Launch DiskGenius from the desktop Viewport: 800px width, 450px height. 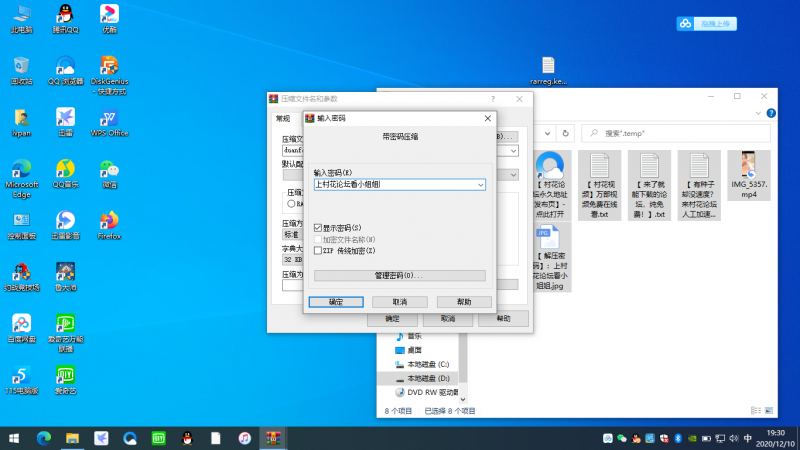(x=109, y=68)
